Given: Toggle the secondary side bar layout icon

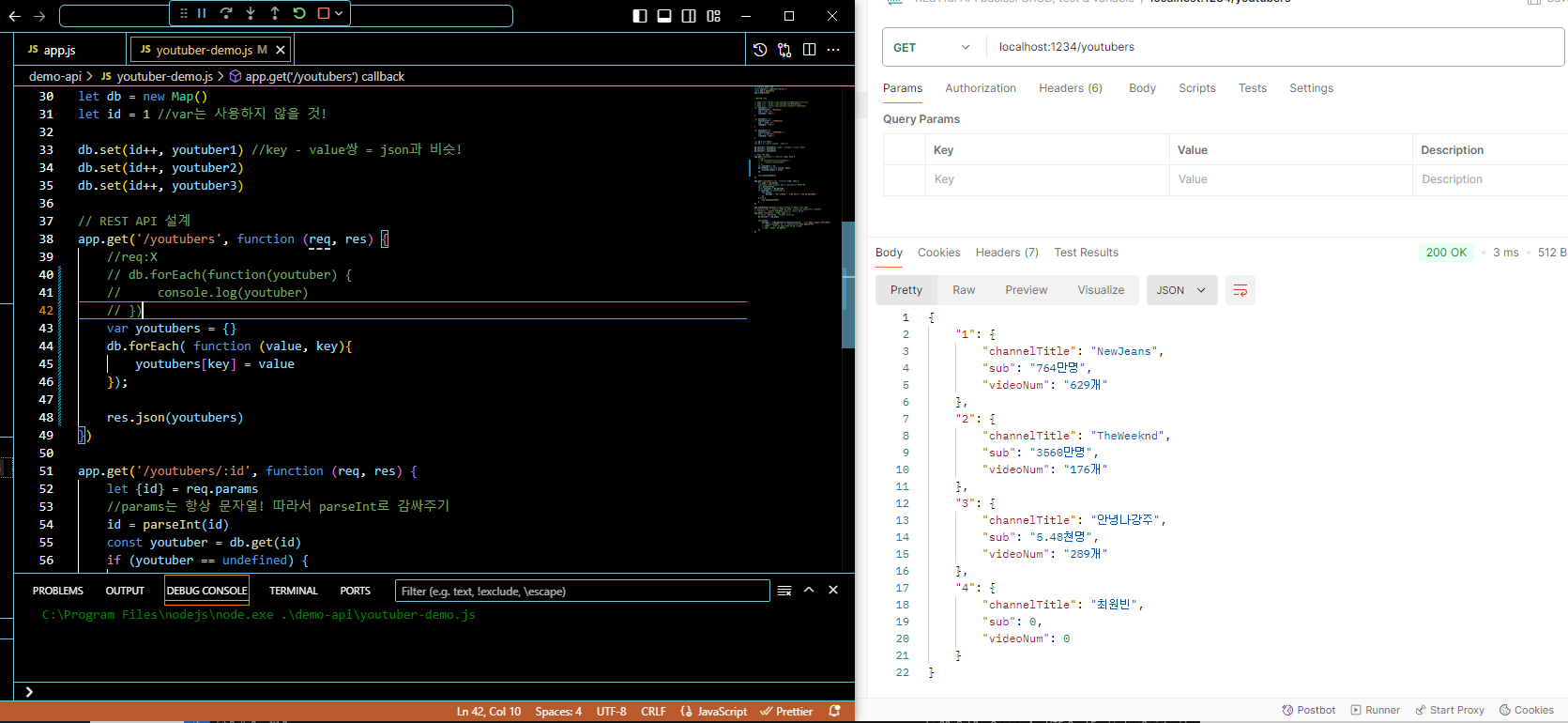Looking at the screenshot, I should coord(689,16).
